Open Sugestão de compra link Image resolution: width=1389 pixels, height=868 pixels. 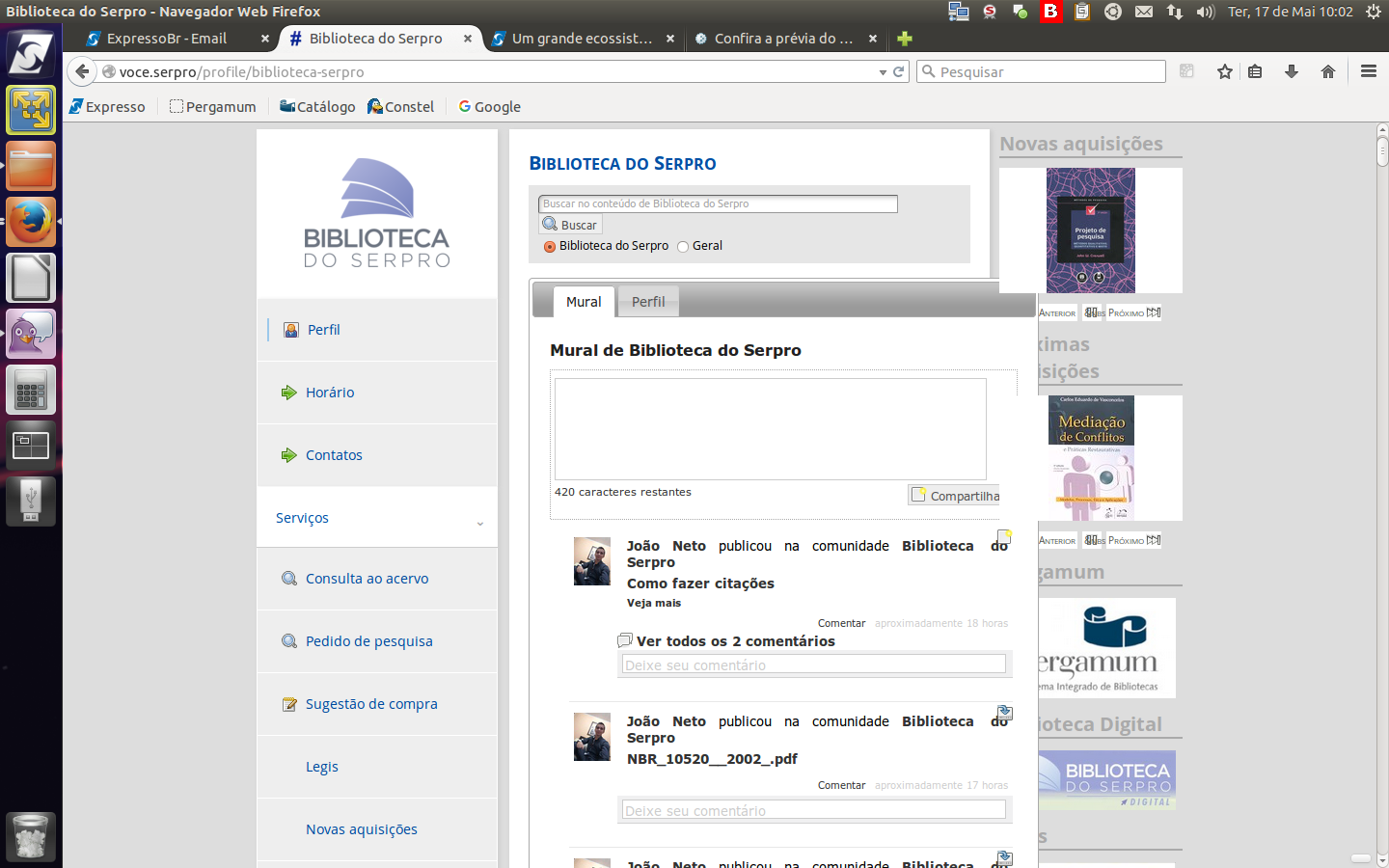point(371,704)
